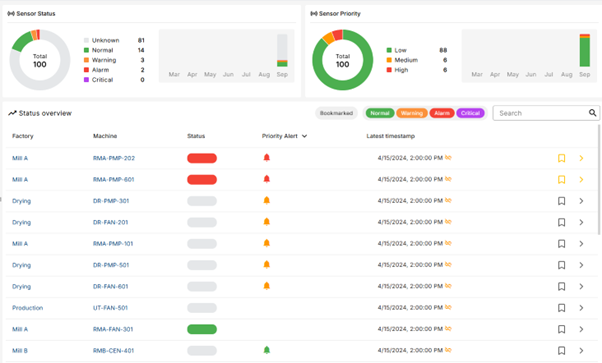Bookmark the DR-PMP-301 machine
Viewport: 602px width, 363px height.
coord(561,201)
